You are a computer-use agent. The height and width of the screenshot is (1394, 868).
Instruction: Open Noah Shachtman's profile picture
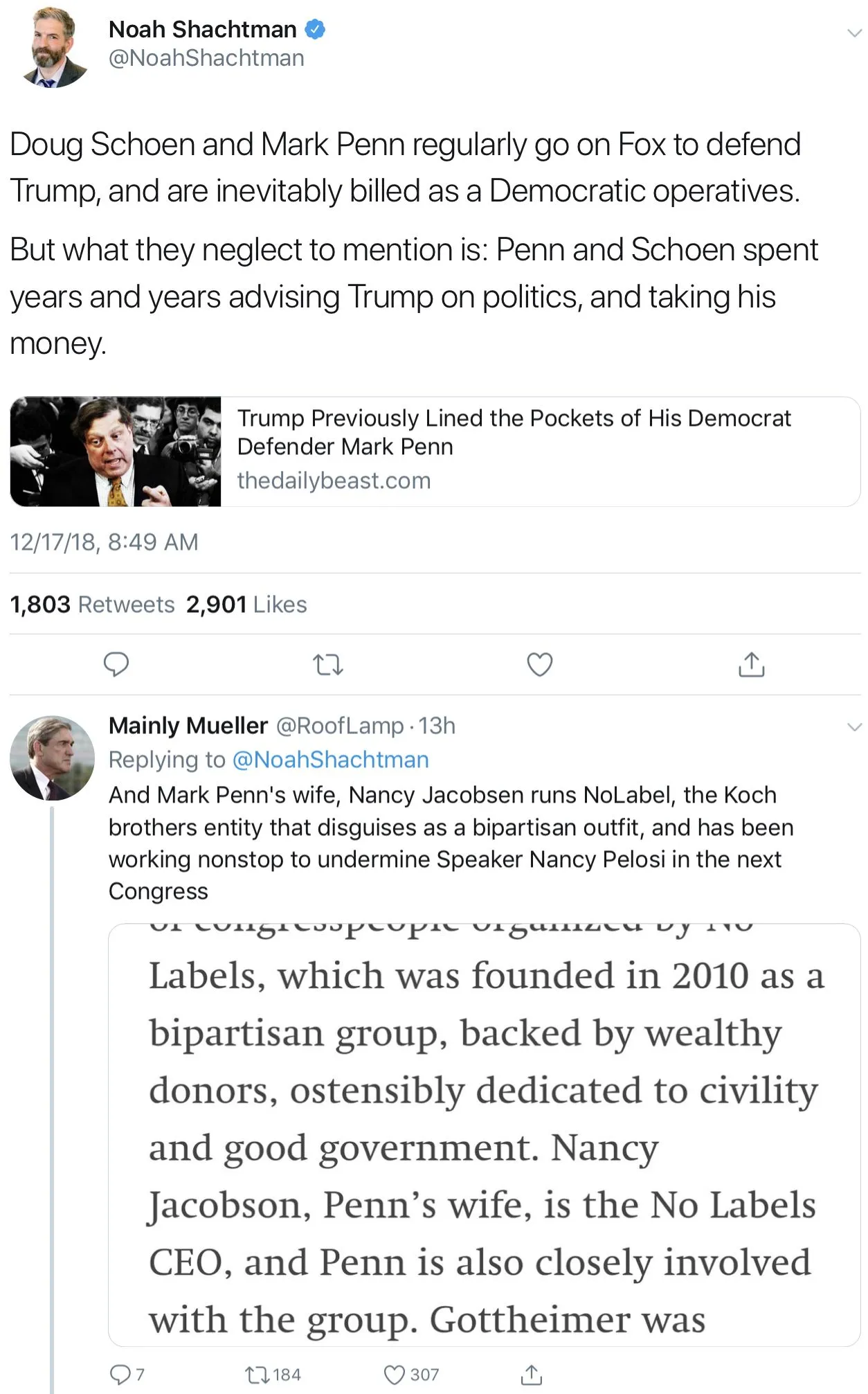55,47
